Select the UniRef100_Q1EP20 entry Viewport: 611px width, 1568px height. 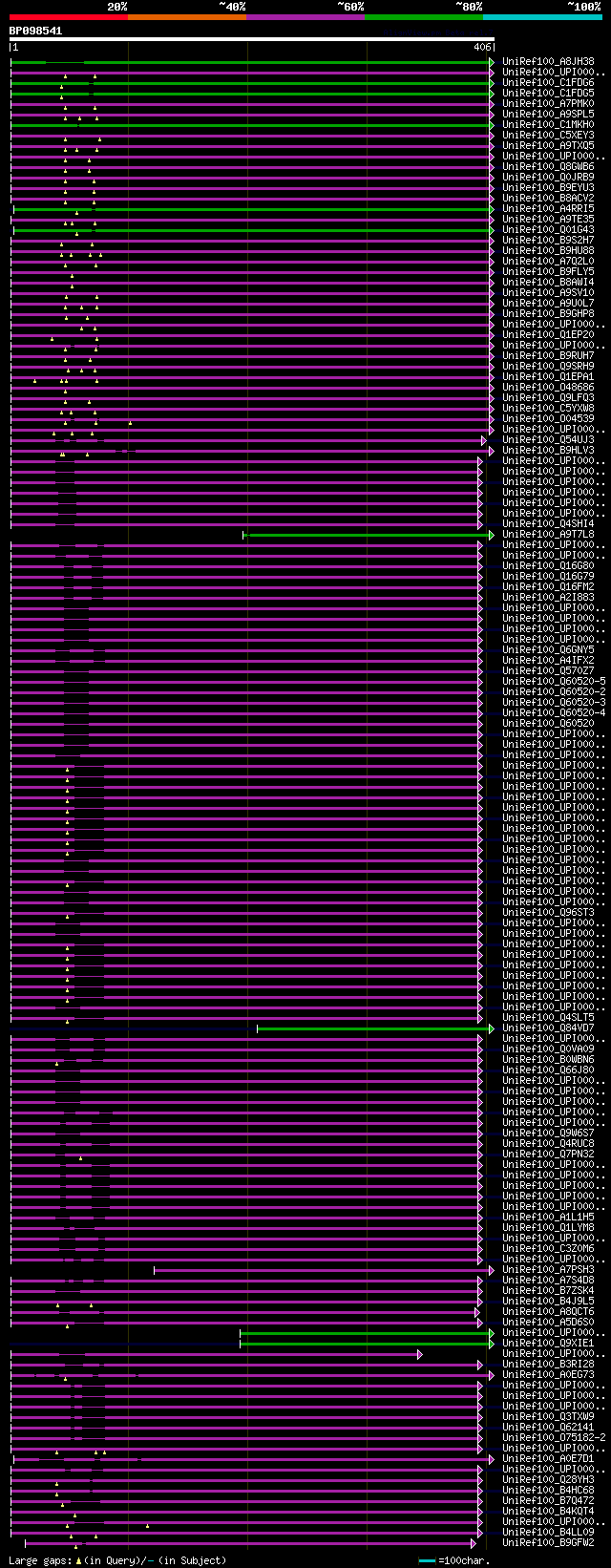point(548,335)
